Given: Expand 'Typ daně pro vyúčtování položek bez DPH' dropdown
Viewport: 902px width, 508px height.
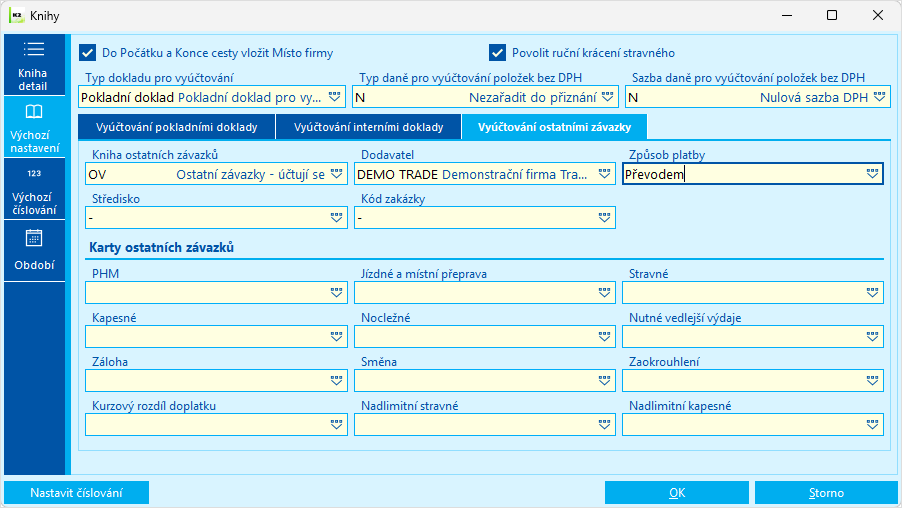Looking at the screenshot, I should (x=607, y=97).
